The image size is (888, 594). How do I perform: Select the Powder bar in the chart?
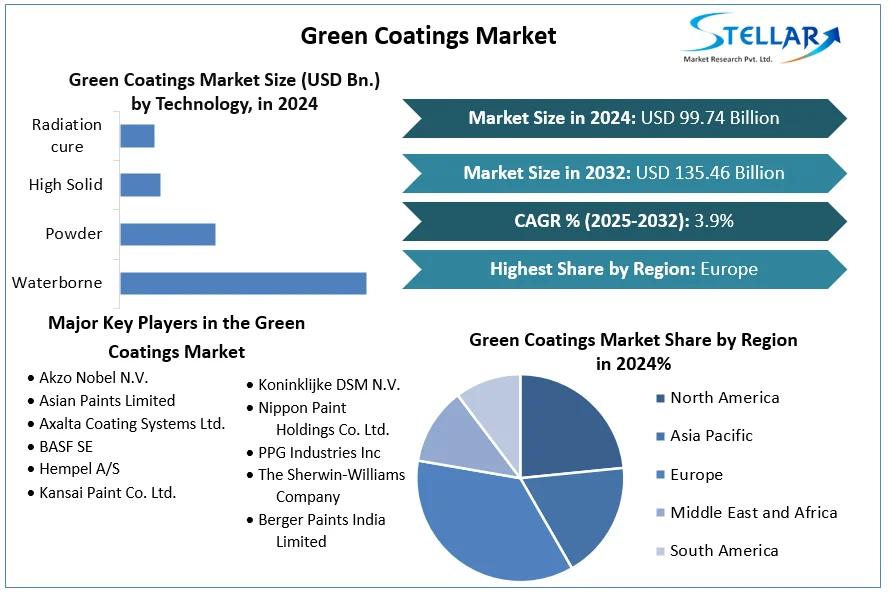pos(167,234)
